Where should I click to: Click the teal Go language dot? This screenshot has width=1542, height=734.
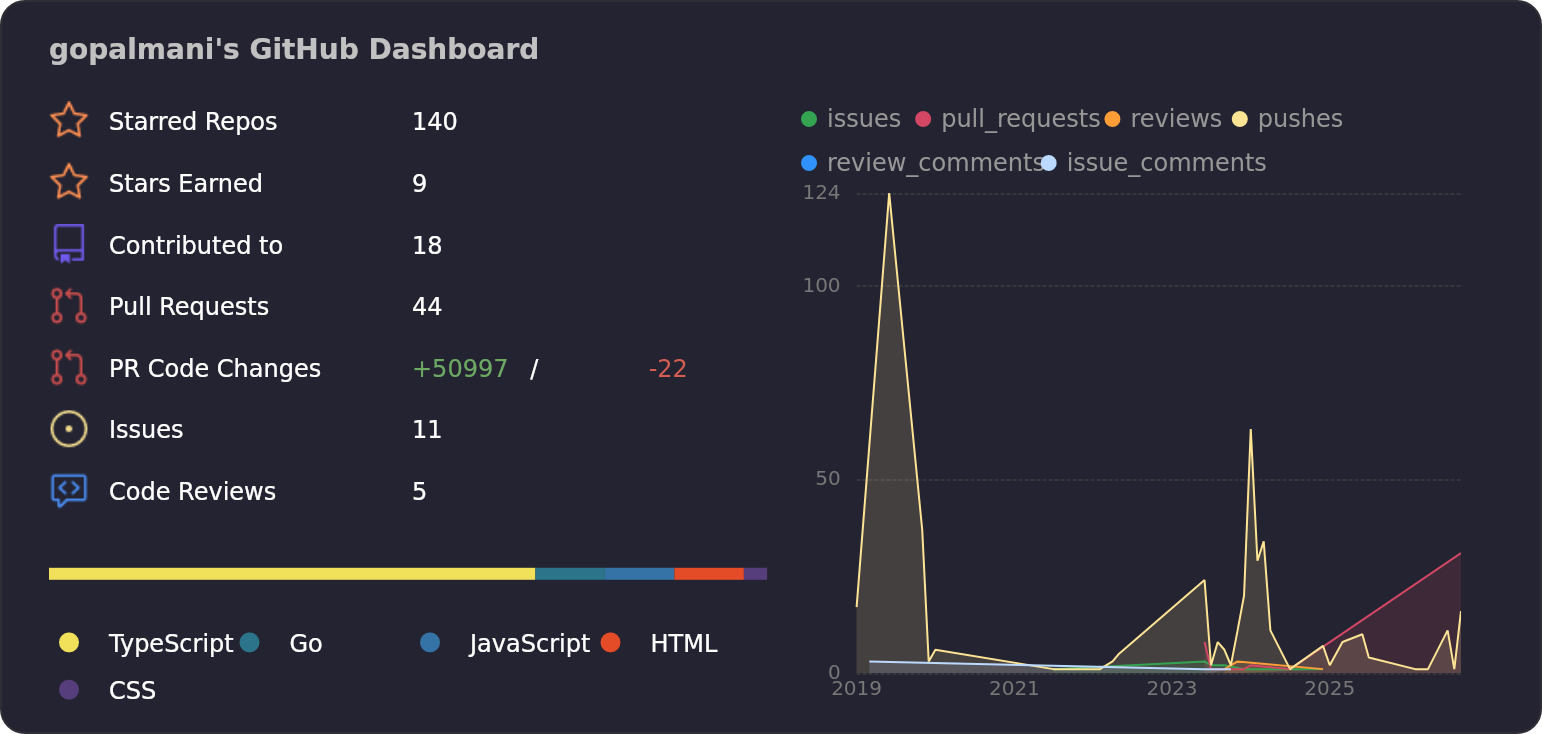click(250, 642)
